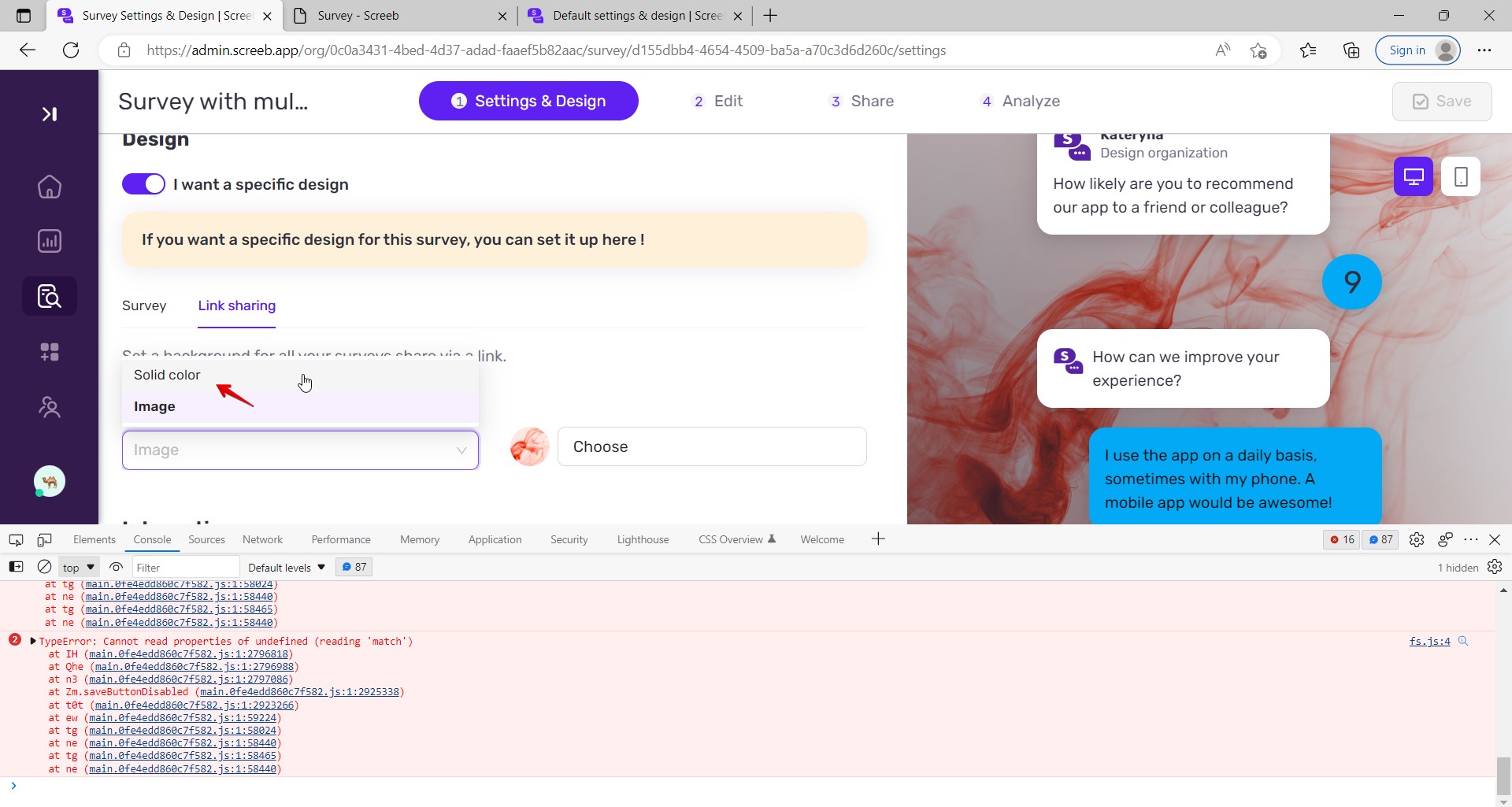Go to the Share step

(x=862, y=101)
